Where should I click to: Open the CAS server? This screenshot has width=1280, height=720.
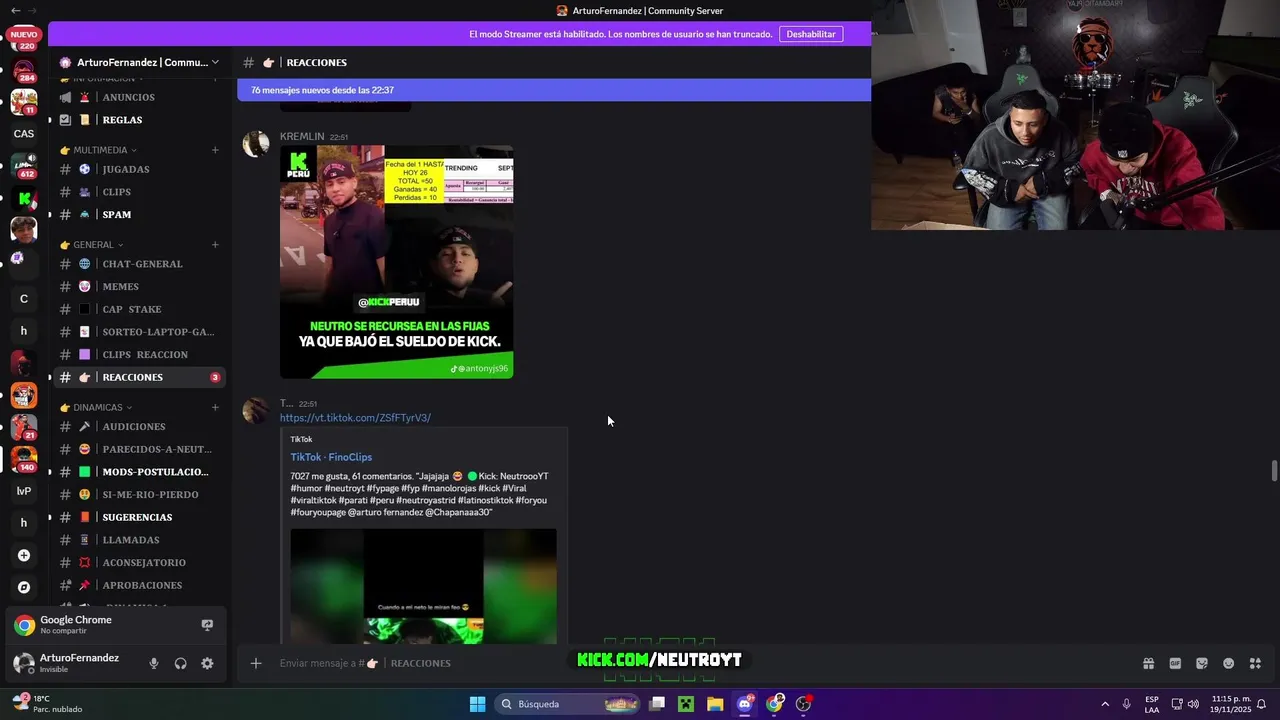coord(24,133)
